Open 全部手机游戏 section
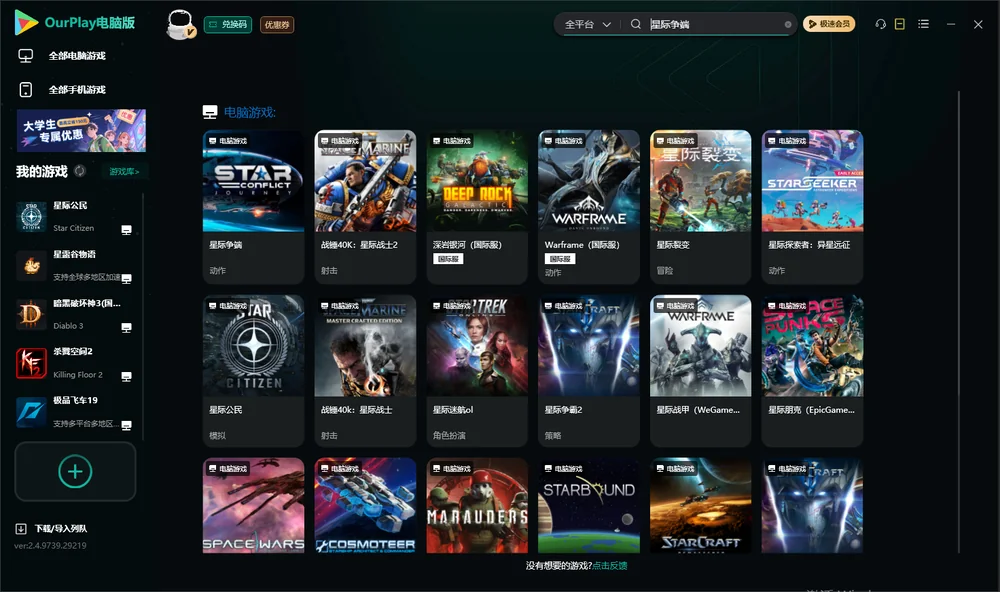 77,90
